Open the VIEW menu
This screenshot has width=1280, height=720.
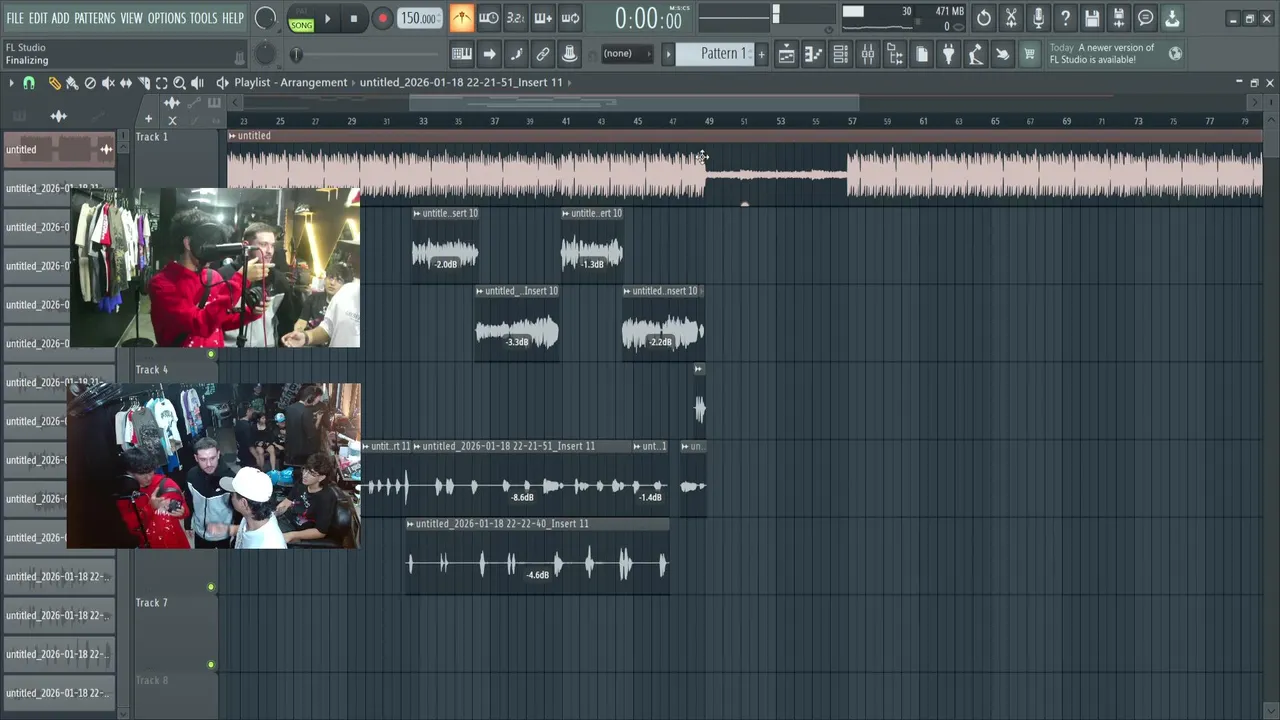click(132, 18)
